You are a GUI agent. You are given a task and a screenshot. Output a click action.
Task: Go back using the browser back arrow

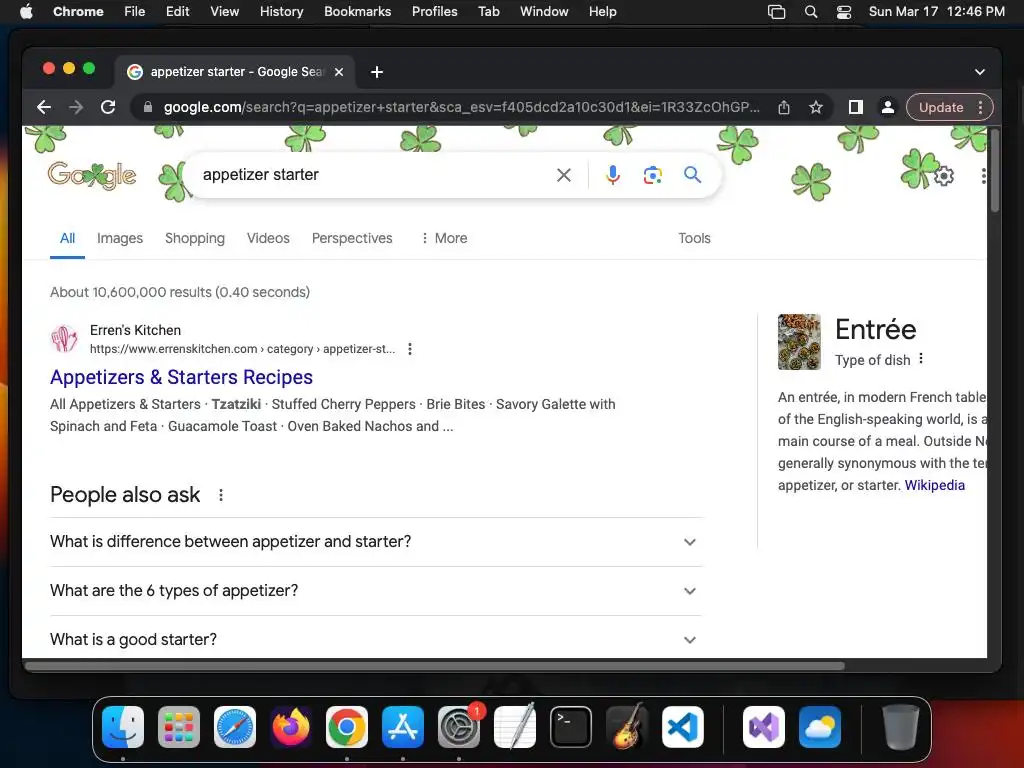44,107
